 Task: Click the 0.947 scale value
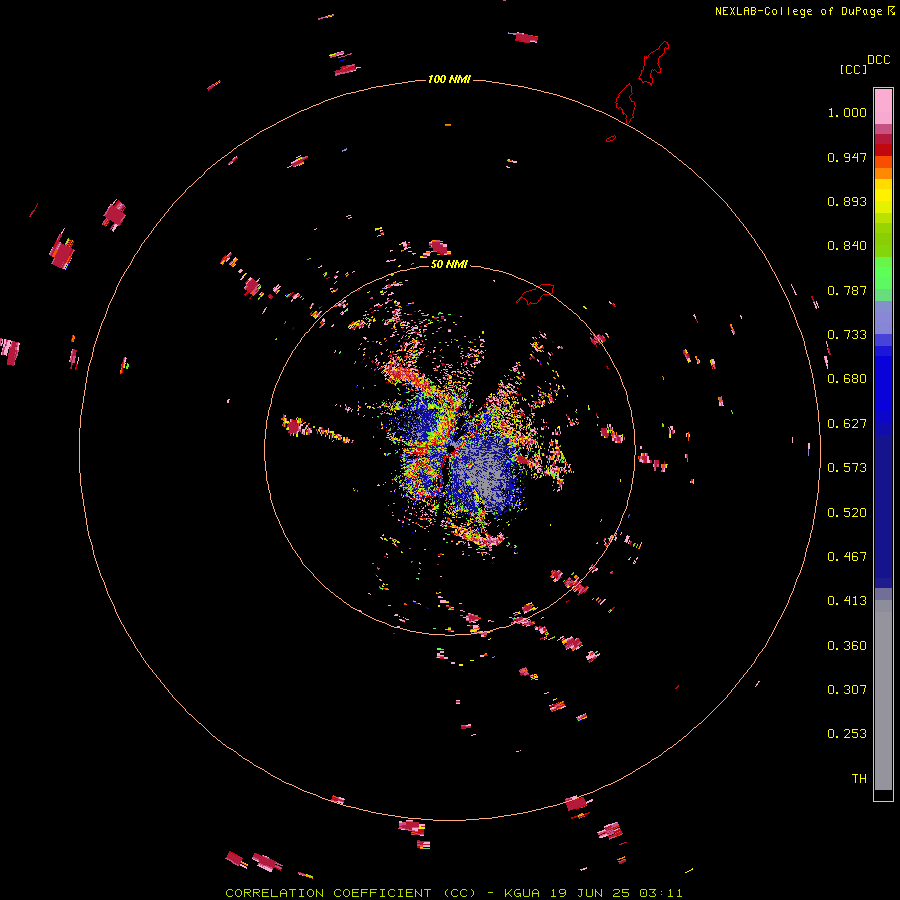pos(847,157)
